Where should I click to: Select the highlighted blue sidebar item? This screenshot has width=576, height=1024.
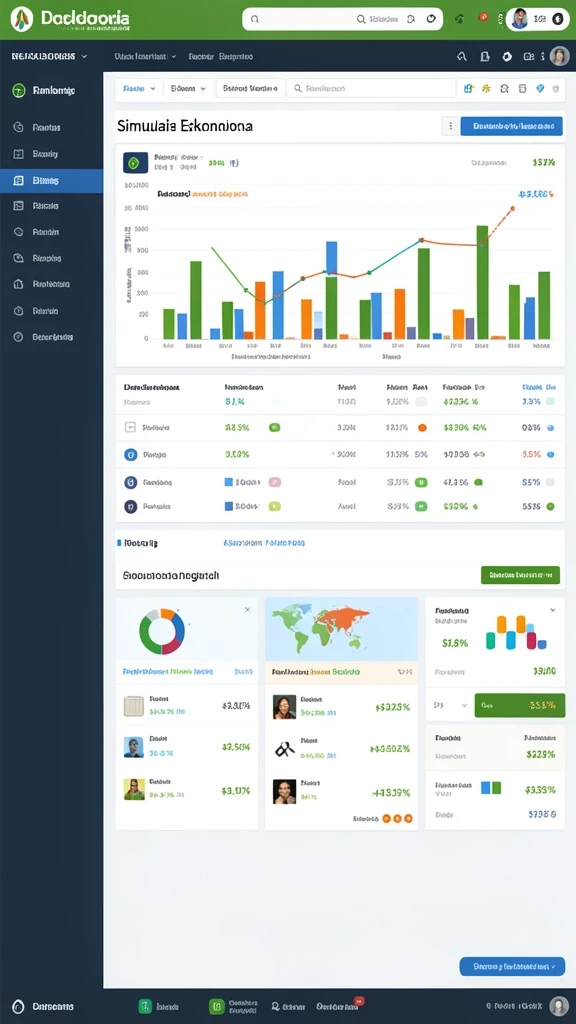[x=52, y=181]
